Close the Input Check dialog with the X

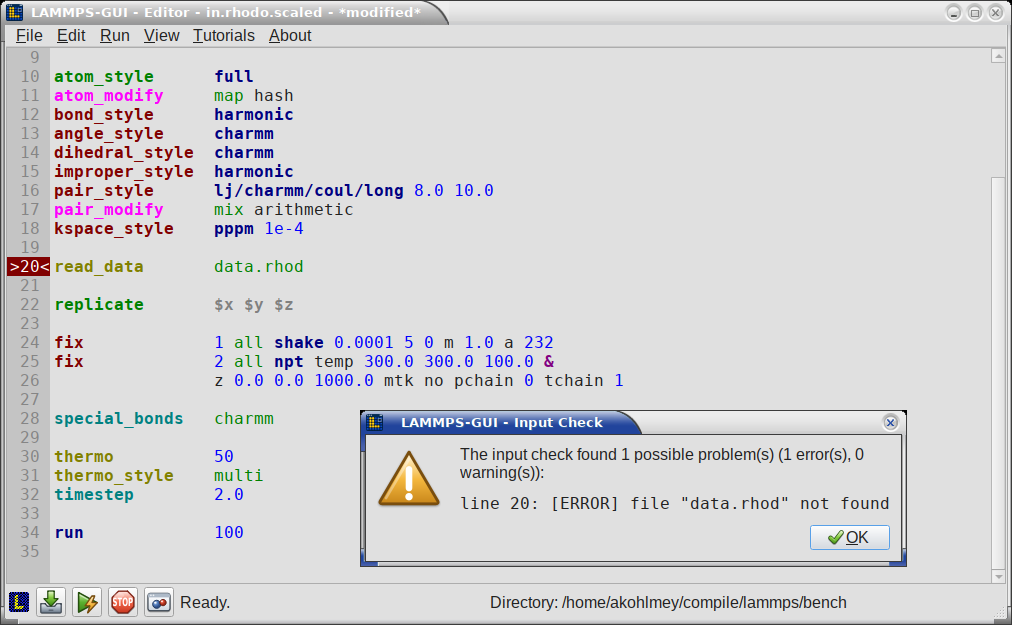891,422
